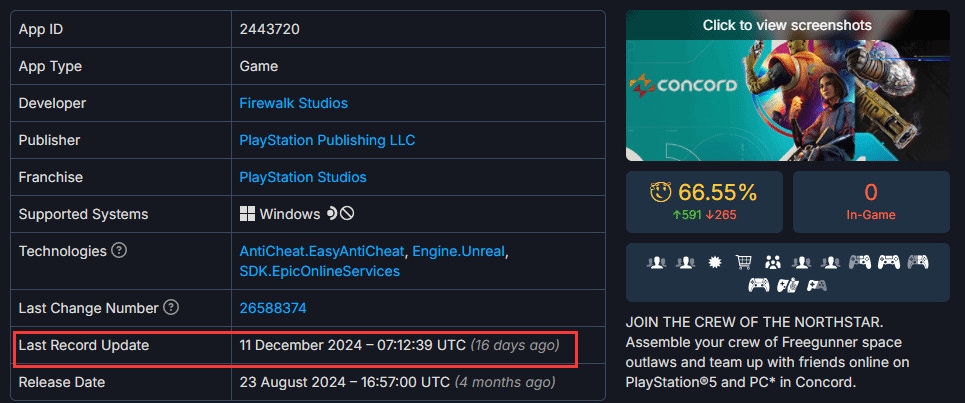Viewport: 965px width, 403px height.
Task: Click the Supported Systems row label
Action: [x=83, y=214]
